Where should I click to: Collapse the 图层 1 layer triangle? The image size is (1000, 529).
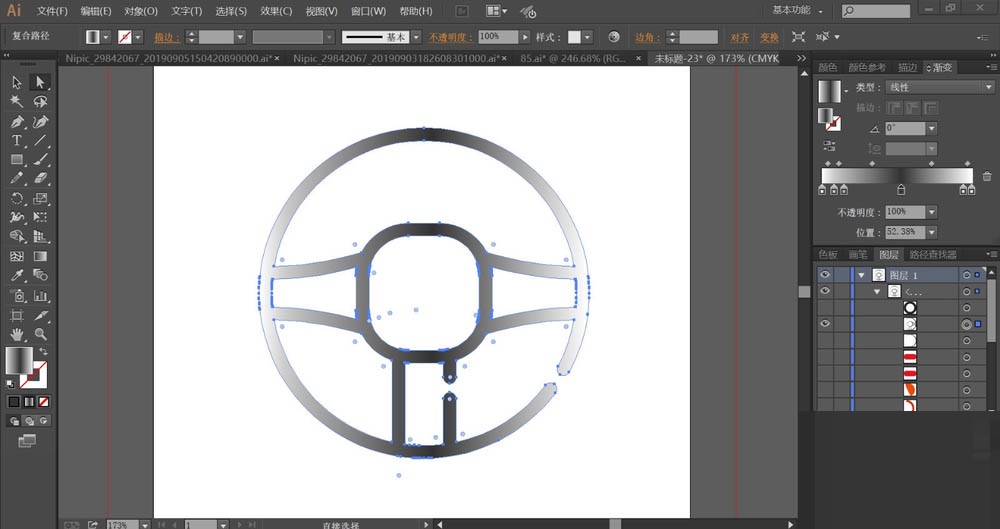tap(862, 275)
